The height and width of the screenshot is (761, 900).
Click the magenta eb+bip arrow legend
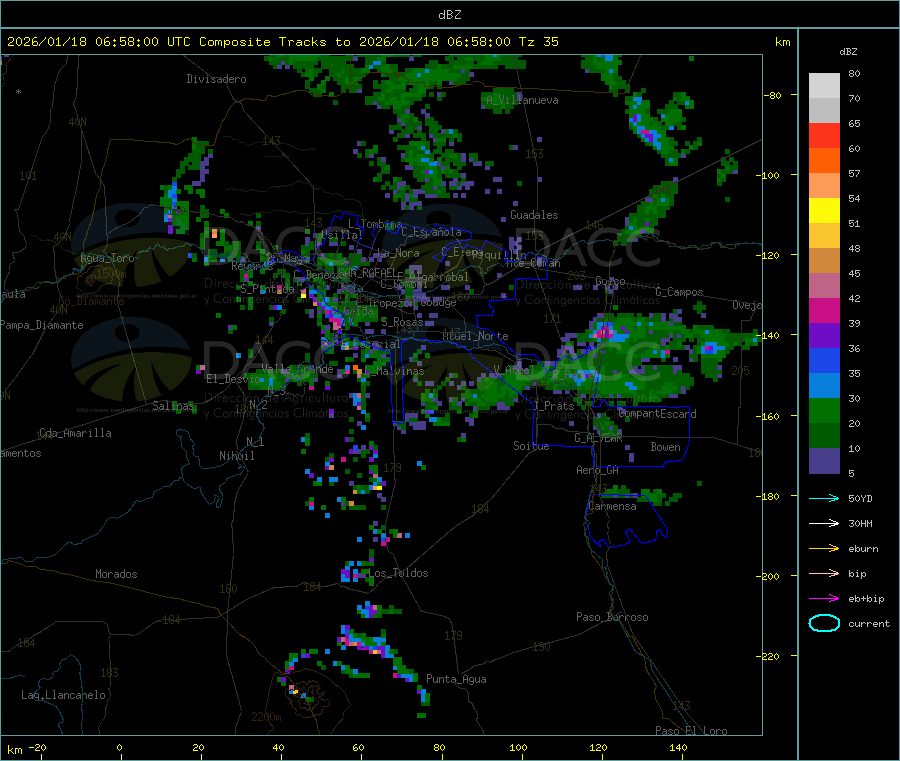click(824, 598)
